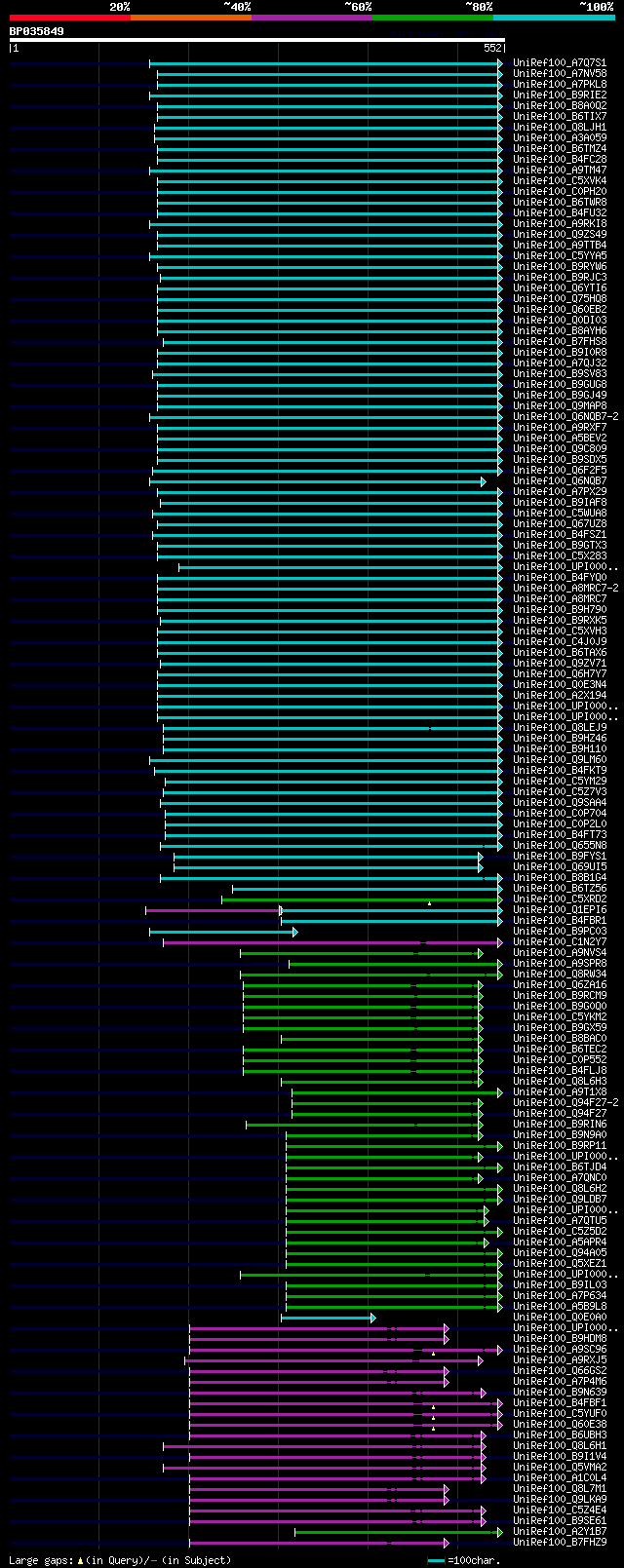Click the UniRef100_B9RP11 label
The height and width of the screenshot is (1568, 624).
(x=560, y=1146)
